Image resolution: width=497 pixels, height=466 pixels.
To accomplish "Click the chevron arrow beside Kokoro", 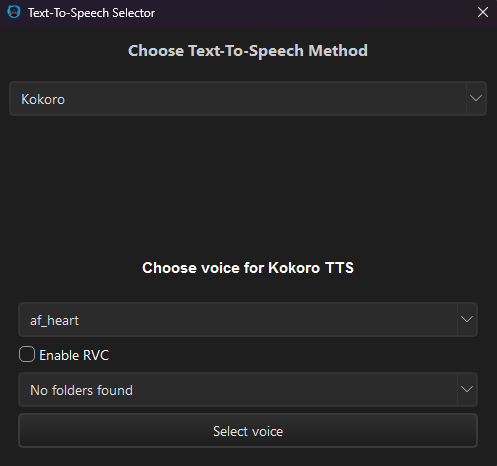I will click(476, 98).
